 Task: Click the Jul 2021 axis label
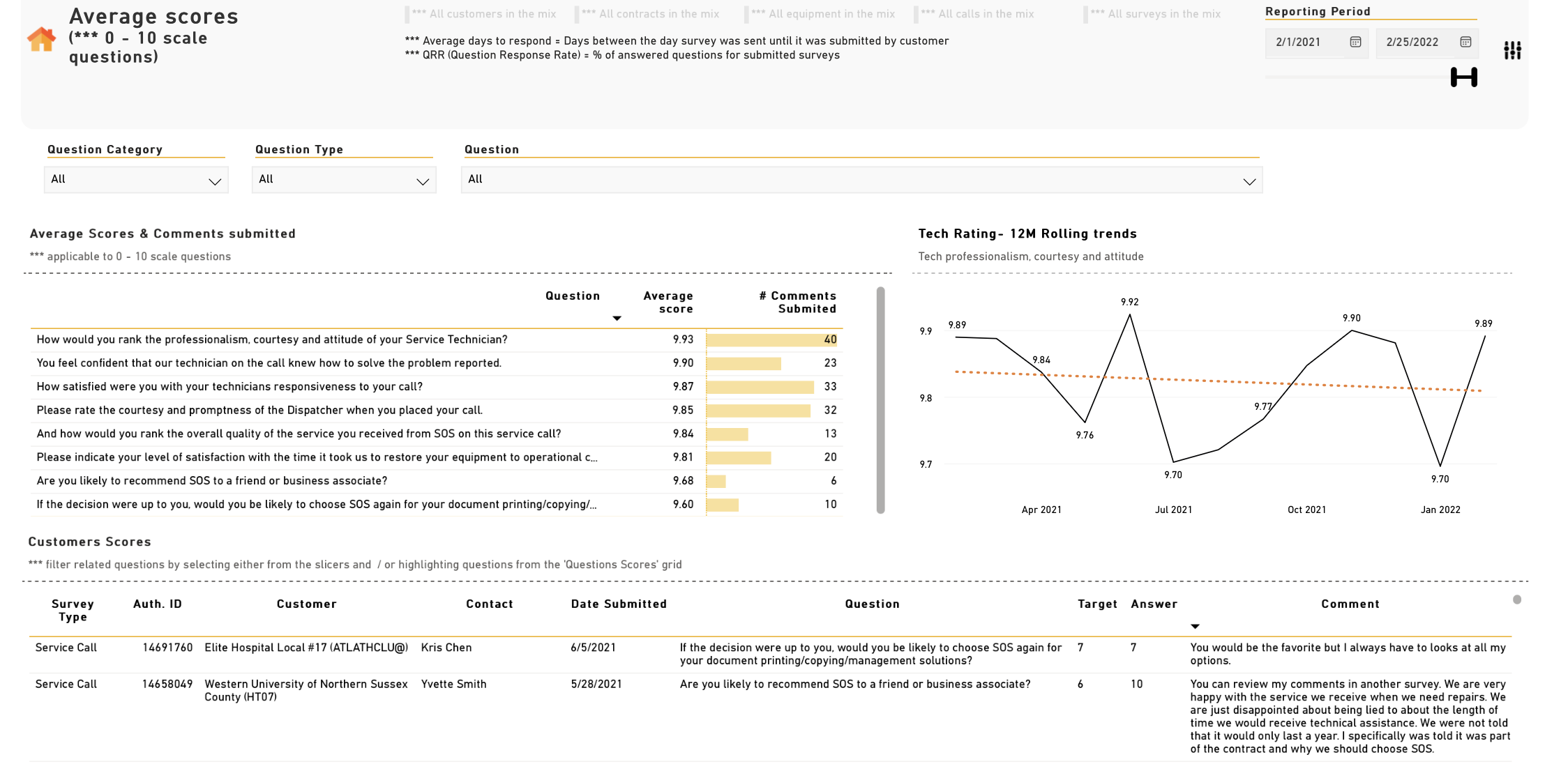[x=1173, y=510]
